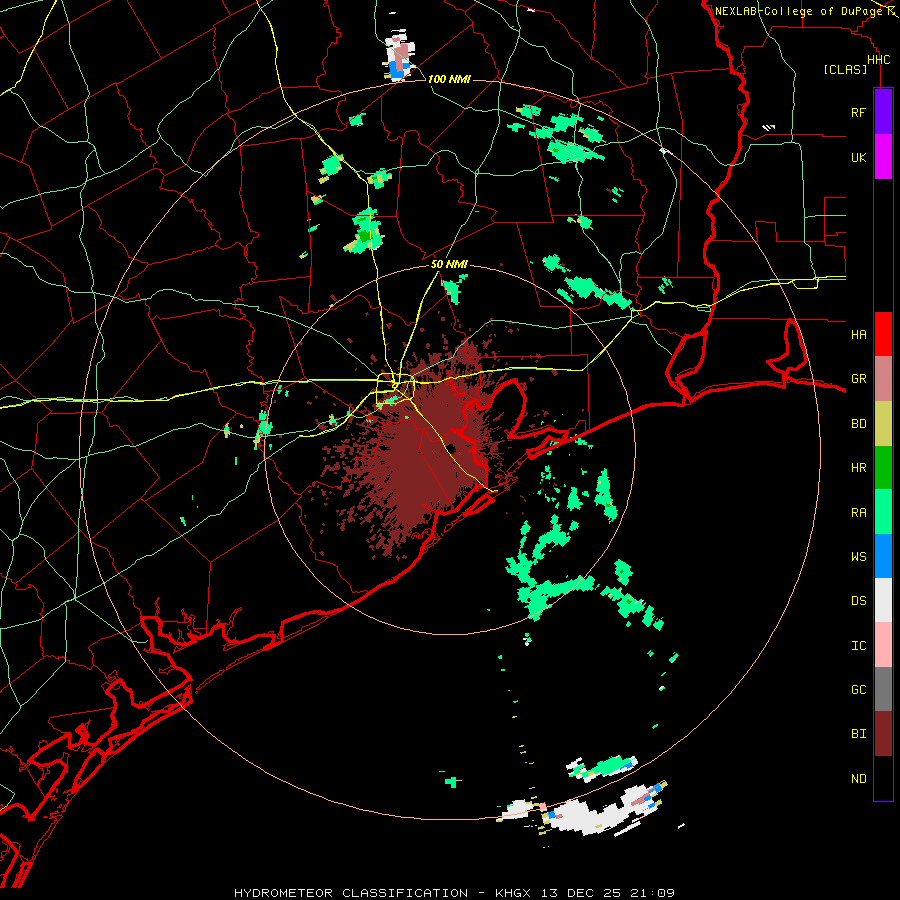The height and width of the screenshot is (900, 900).
Task: Click the HR legend label
Action: coord(858,468)
